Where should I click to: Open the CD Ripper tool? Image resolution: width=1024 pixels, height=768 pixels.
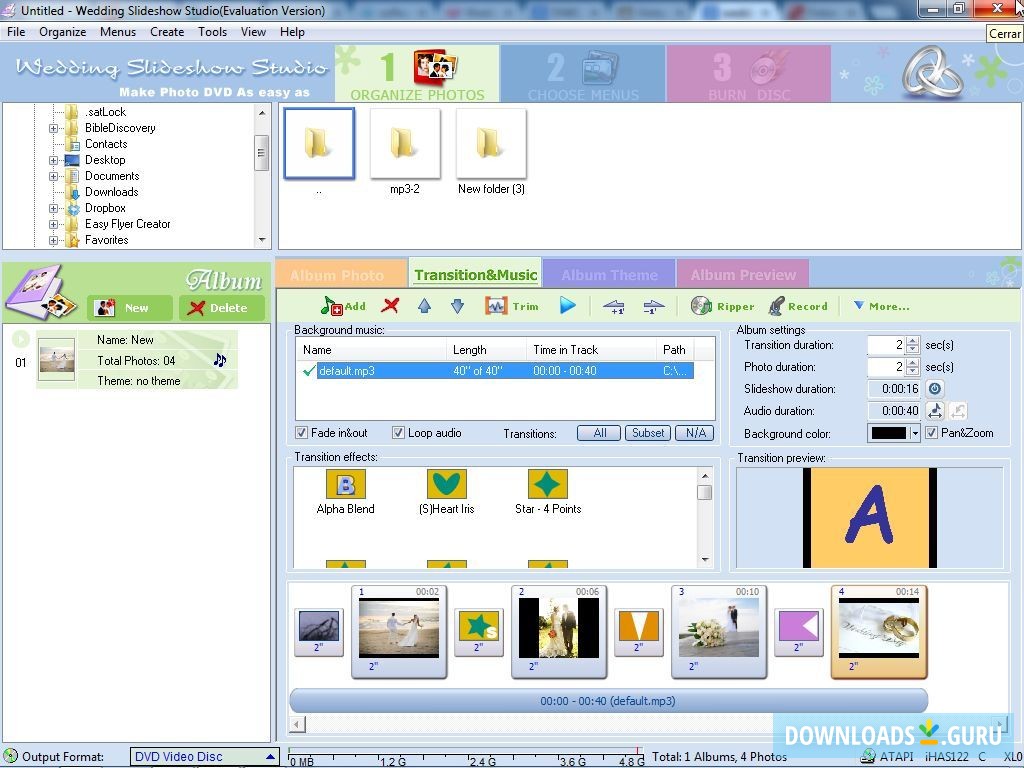[722, 306]
